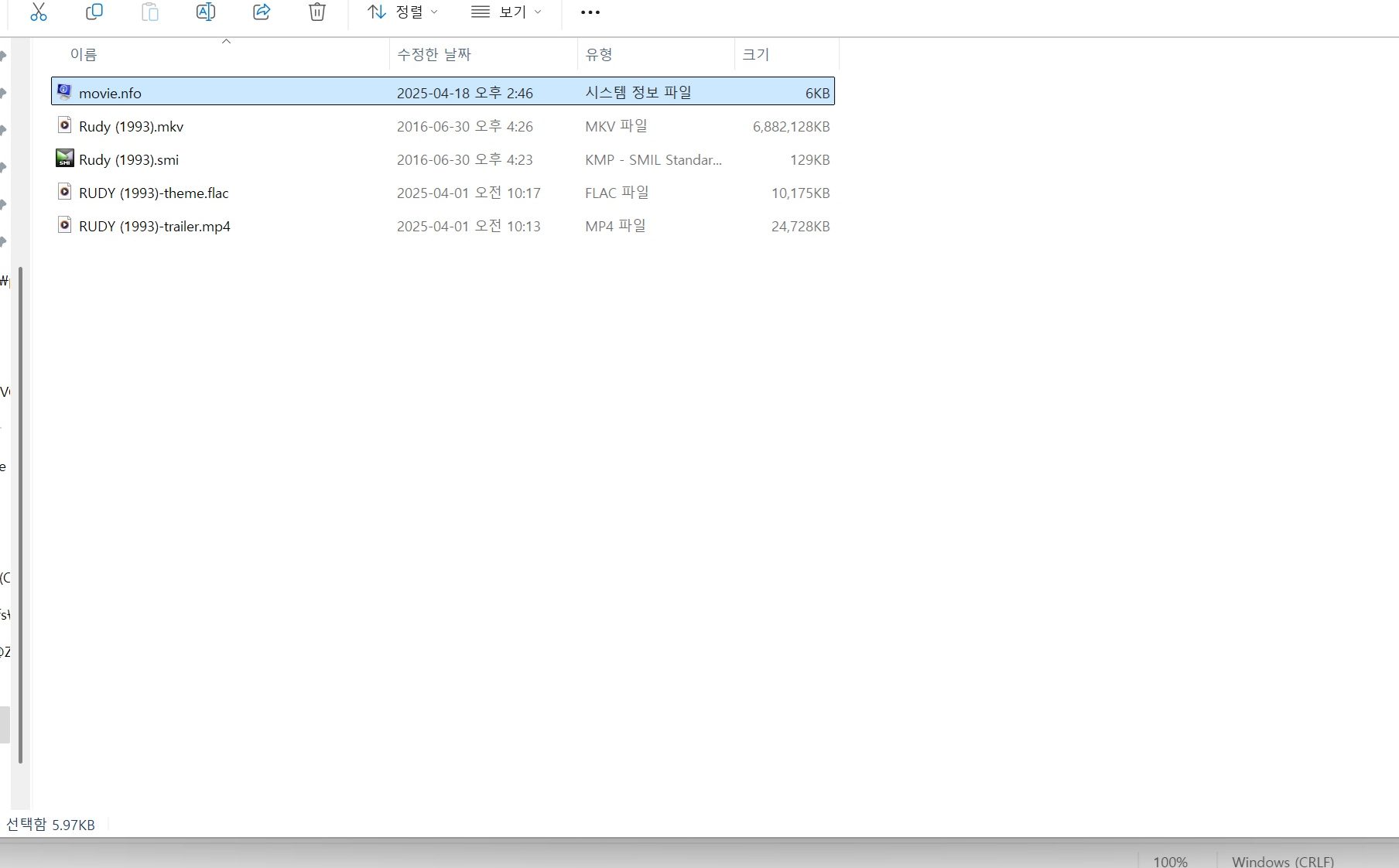Click the Cut scissors icon

(39, 12)
